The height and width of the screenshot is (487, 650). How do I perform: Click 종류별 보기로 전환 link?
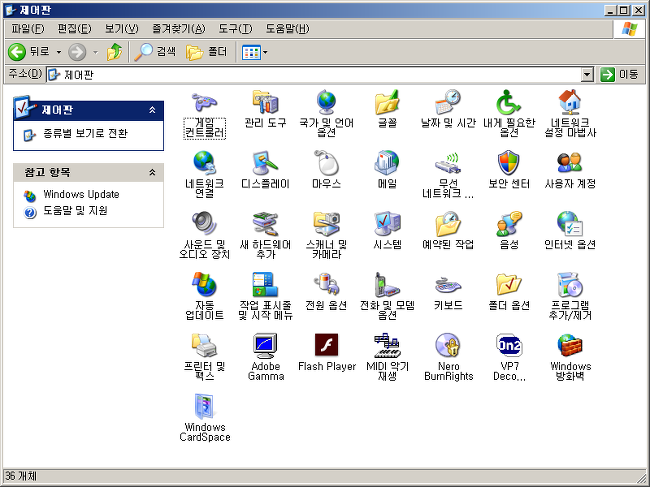(x=85, y=133)
